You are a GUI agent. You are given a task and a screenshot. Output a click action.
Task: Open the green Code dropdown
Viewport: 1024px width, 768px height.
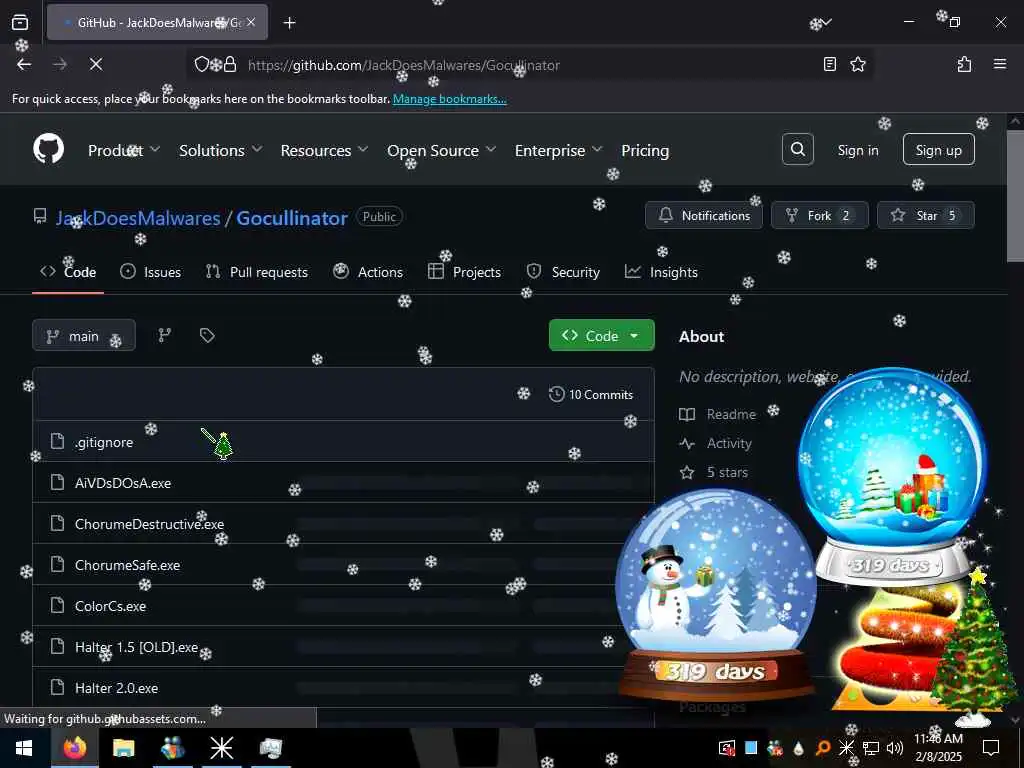(601, 335)
